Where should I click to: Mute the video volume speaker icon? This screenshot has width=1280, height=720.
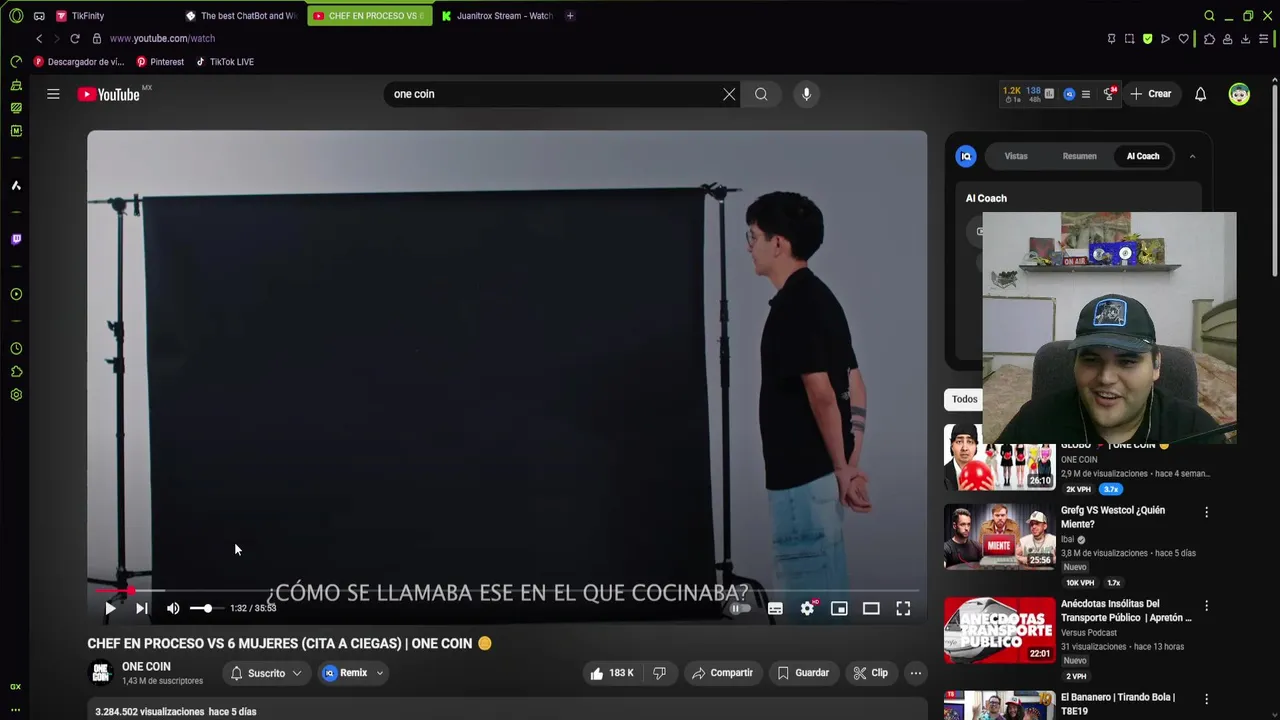(173, 608)
